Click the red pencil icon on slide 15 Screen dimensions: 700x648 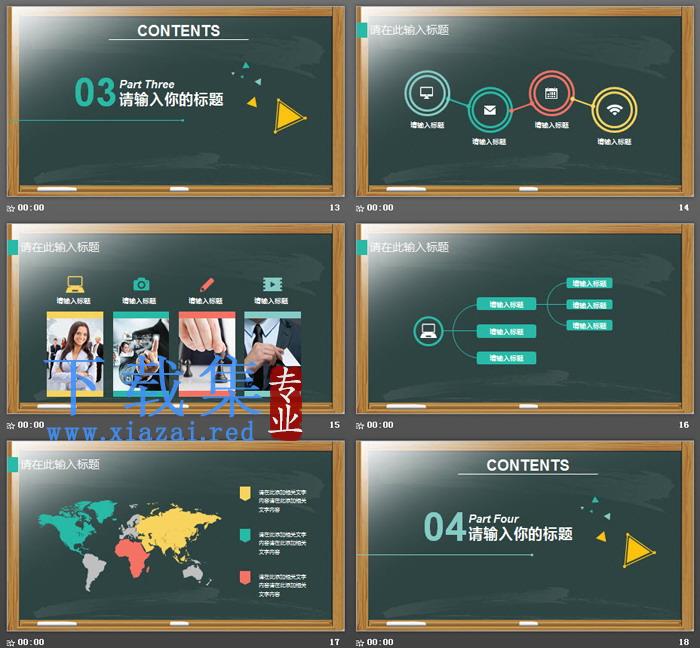click(207, 284)
